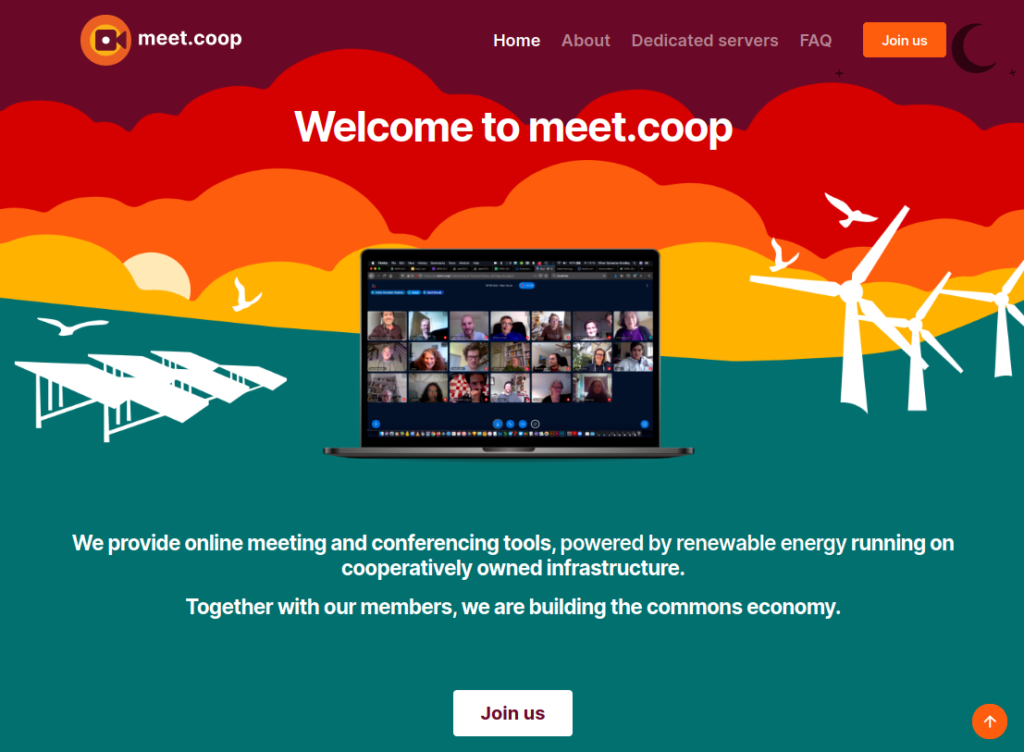
Task: Click the commons economy sentence
Action: point(513,606)
